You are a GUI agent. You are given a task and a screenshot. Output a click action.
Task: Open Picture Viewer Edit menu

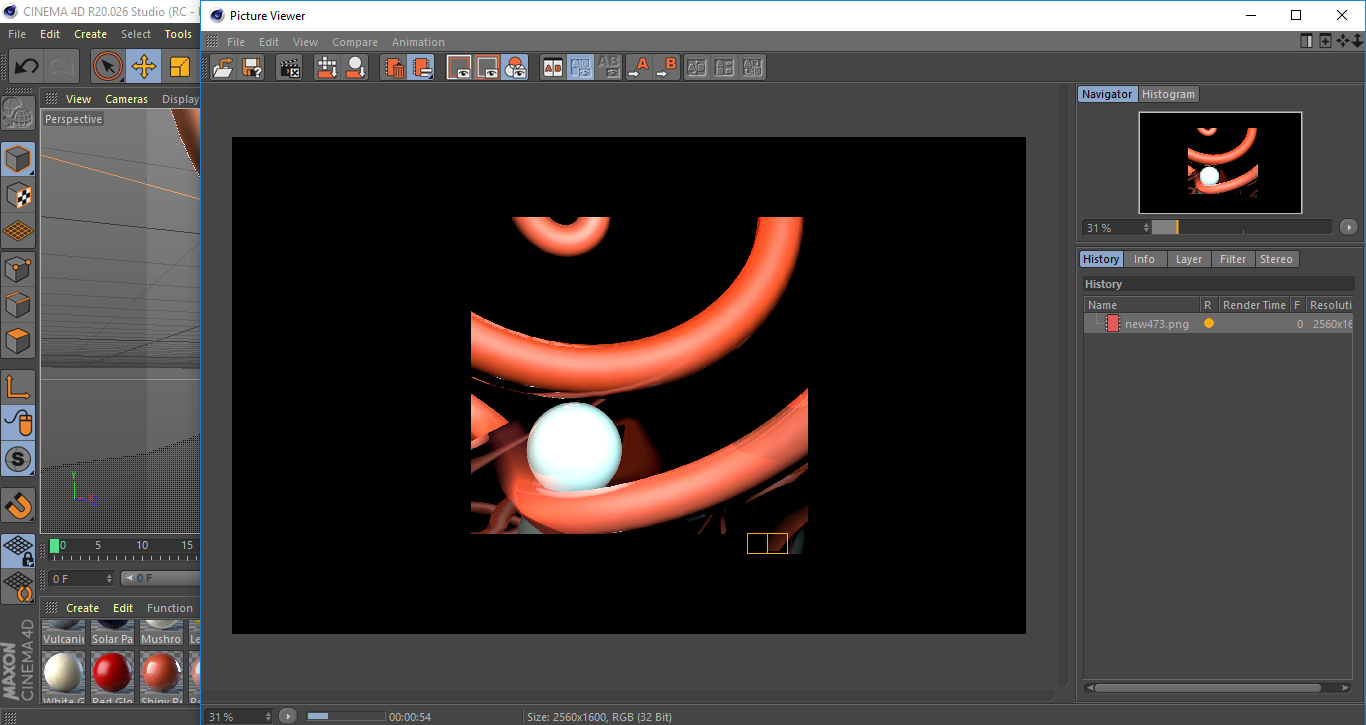(269, 42)
